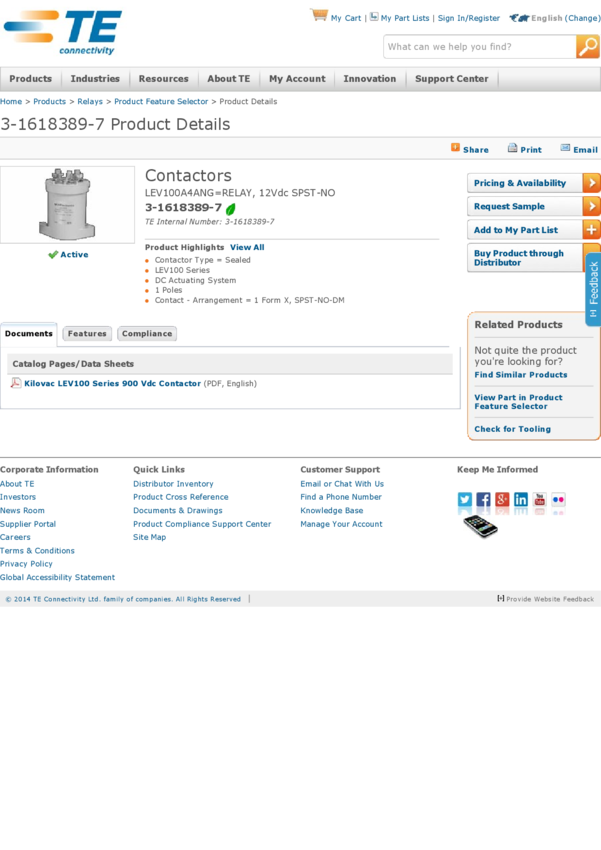Click the Email envelope icon
601x850 pixels.
pyautogui.click(x=565, y=147)
